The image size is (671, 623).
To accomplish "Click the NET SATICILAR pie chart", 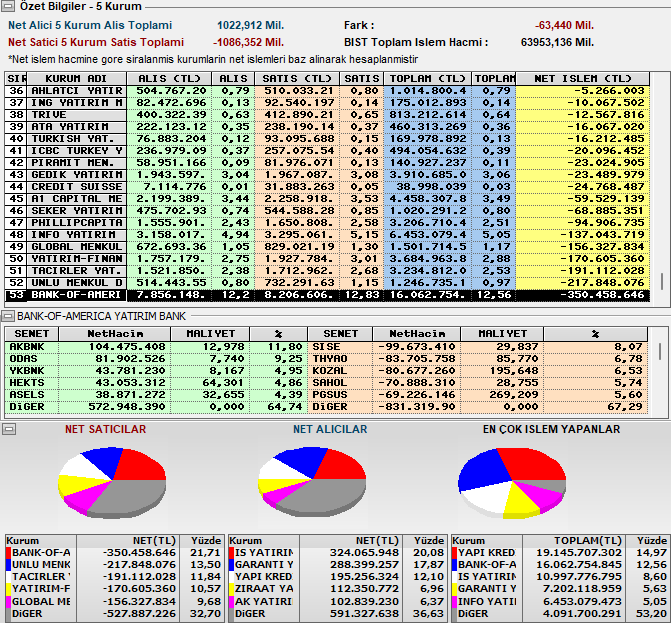I will tap(112, 482).
